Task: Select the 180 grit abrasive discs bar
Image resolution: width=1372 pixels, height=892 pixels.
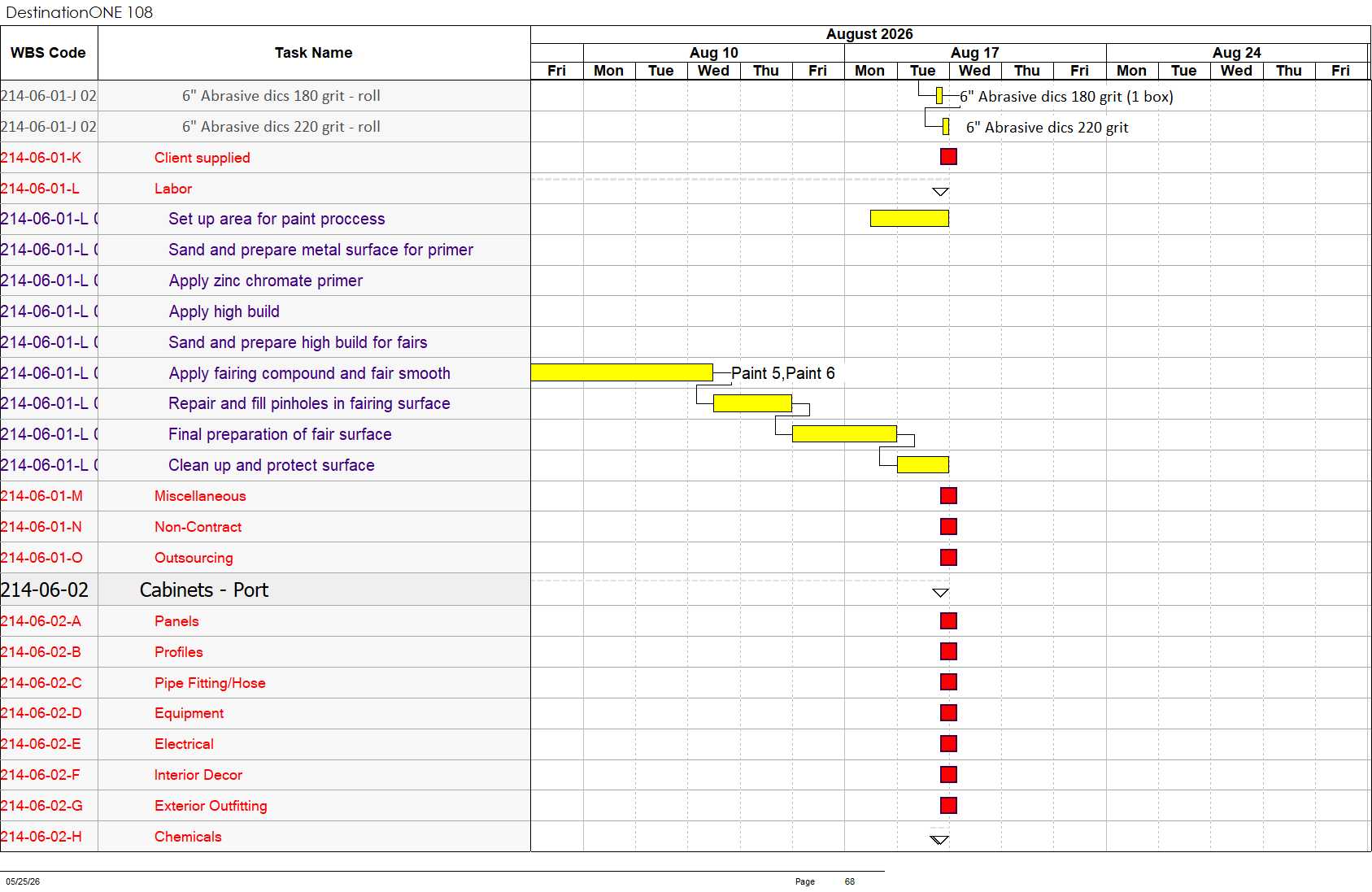Action: pyautogui.click(x=939, y=96)
